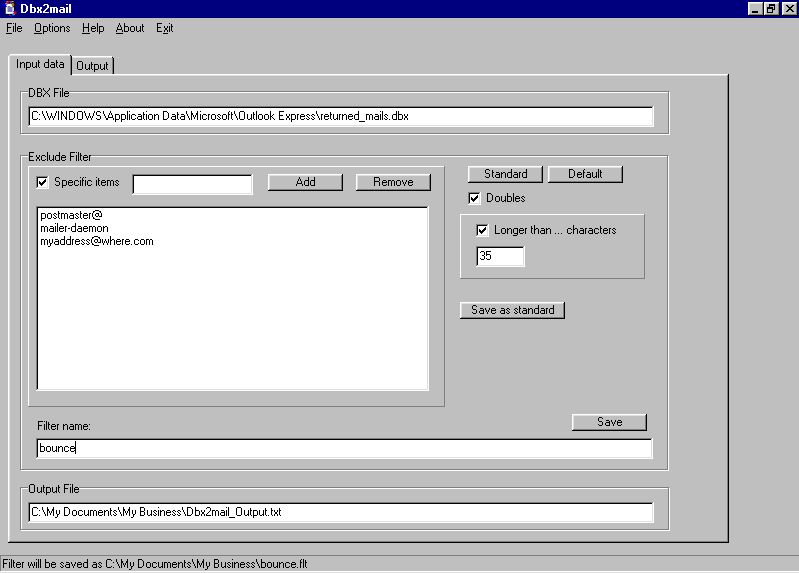Select the Input data tab
Screen dimensions: 799x573
[40, 64]
